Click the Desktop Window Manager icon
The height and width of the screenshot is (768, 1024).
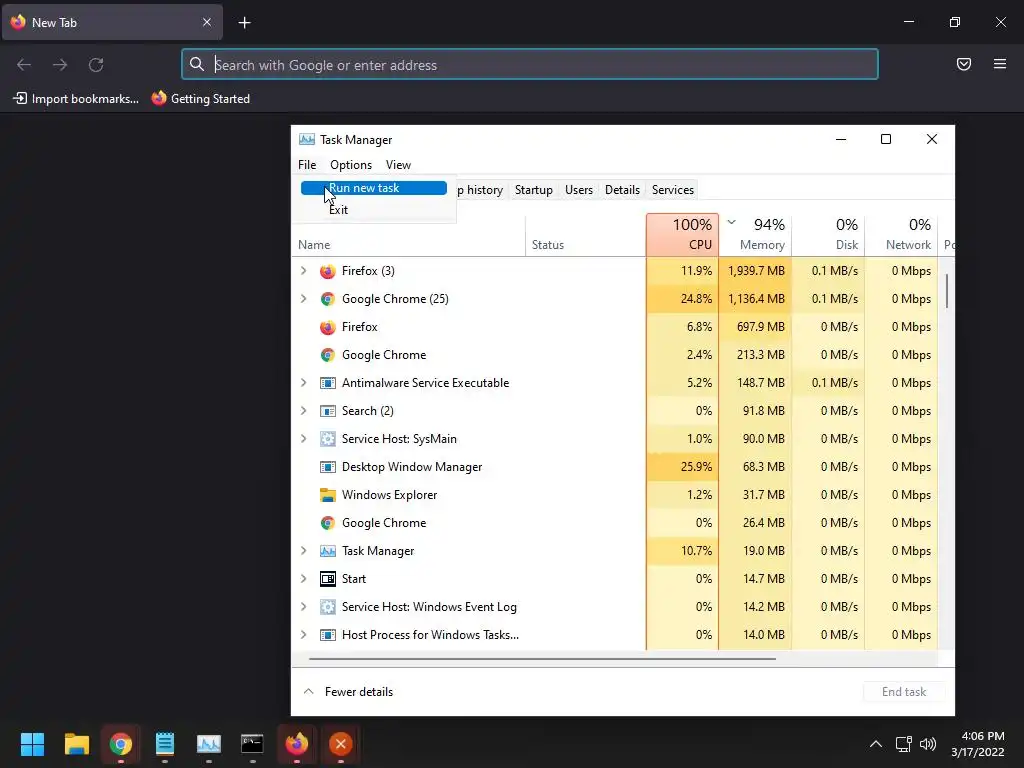click(327, 467)
